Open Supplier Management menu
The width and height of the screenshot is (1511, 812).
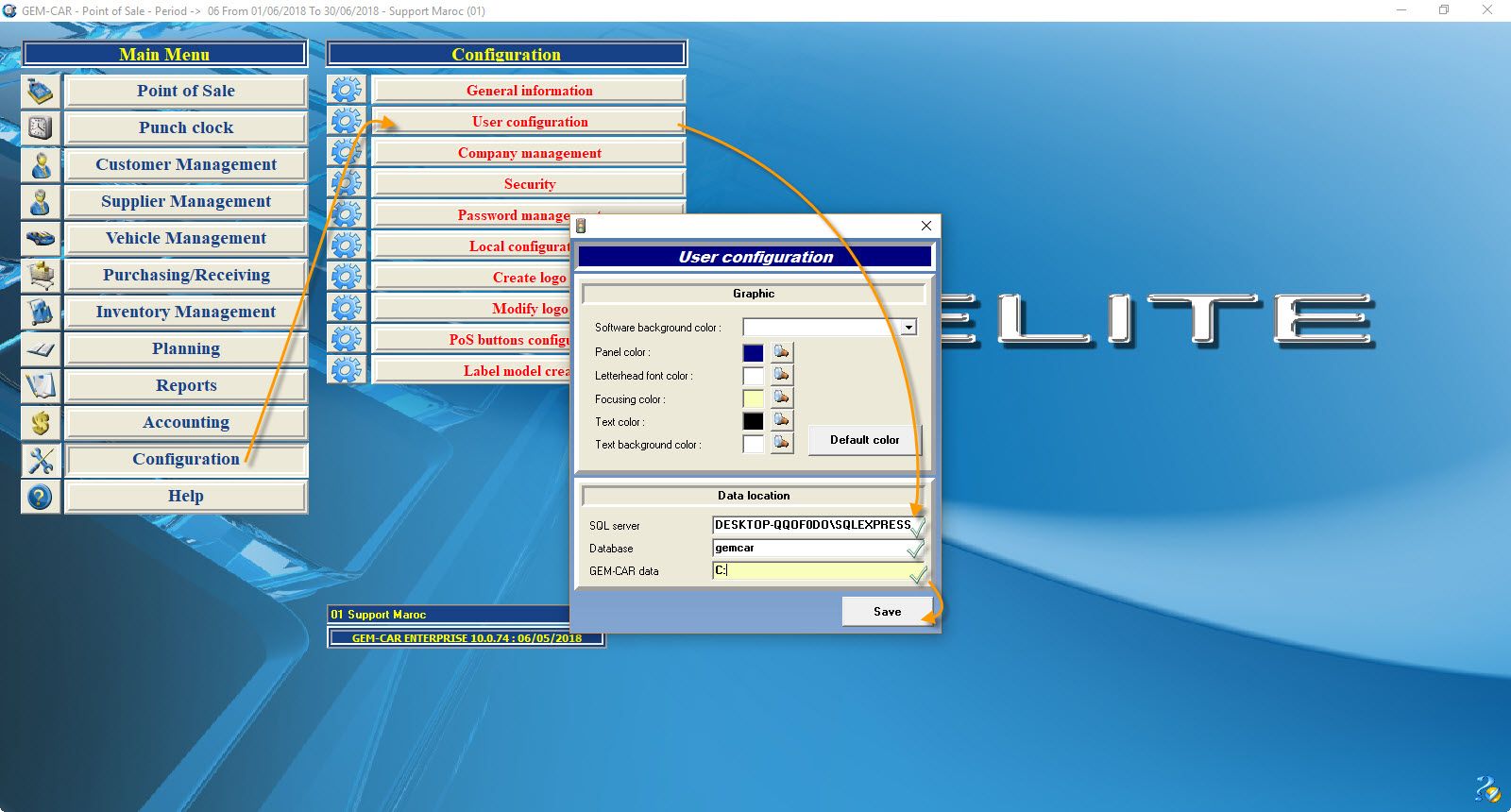[x=186, y=201]
